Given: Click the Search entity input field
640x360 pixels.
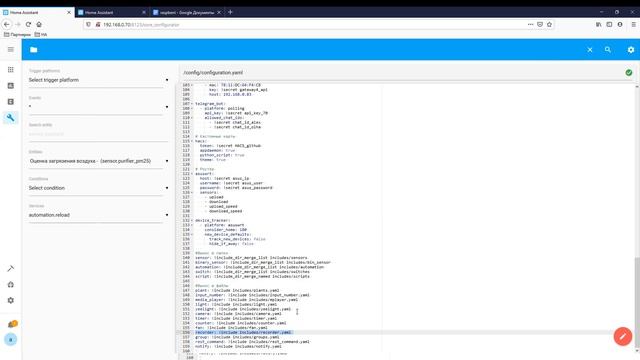Looking at the screenshot, I should (98, 134).
